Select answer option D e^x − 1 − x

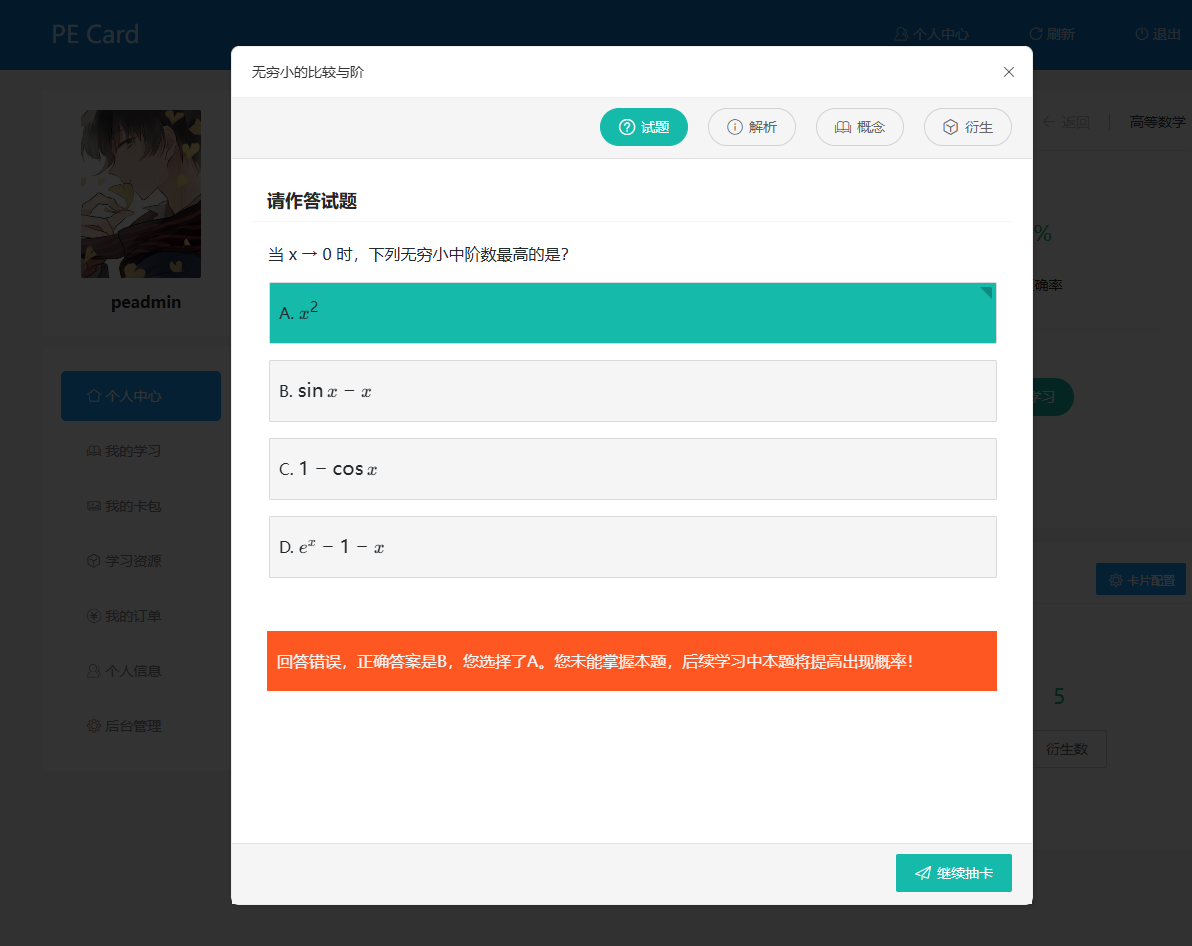632,547
